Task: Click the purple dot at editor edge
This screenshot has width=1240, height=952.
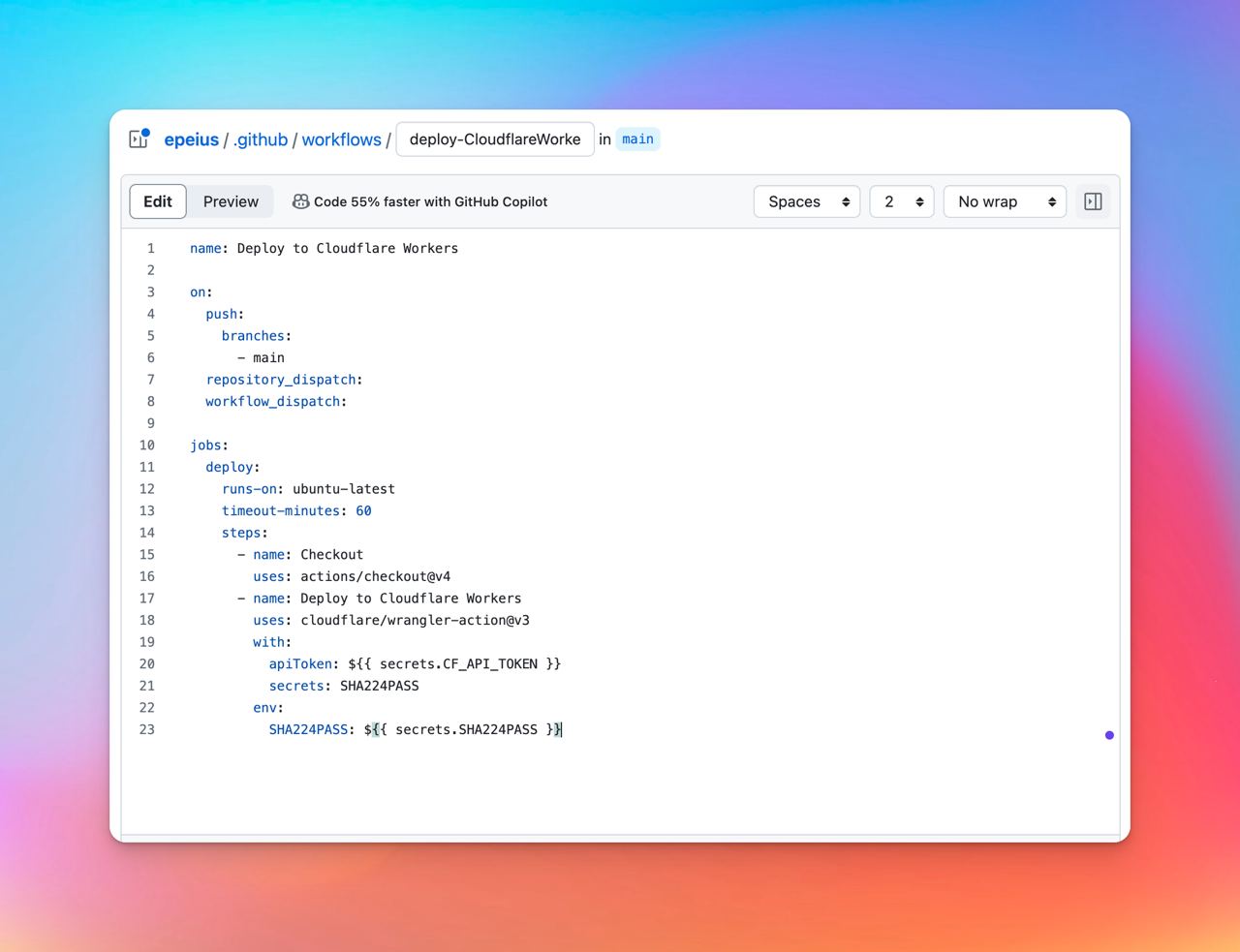Action: coord(1109,735)
